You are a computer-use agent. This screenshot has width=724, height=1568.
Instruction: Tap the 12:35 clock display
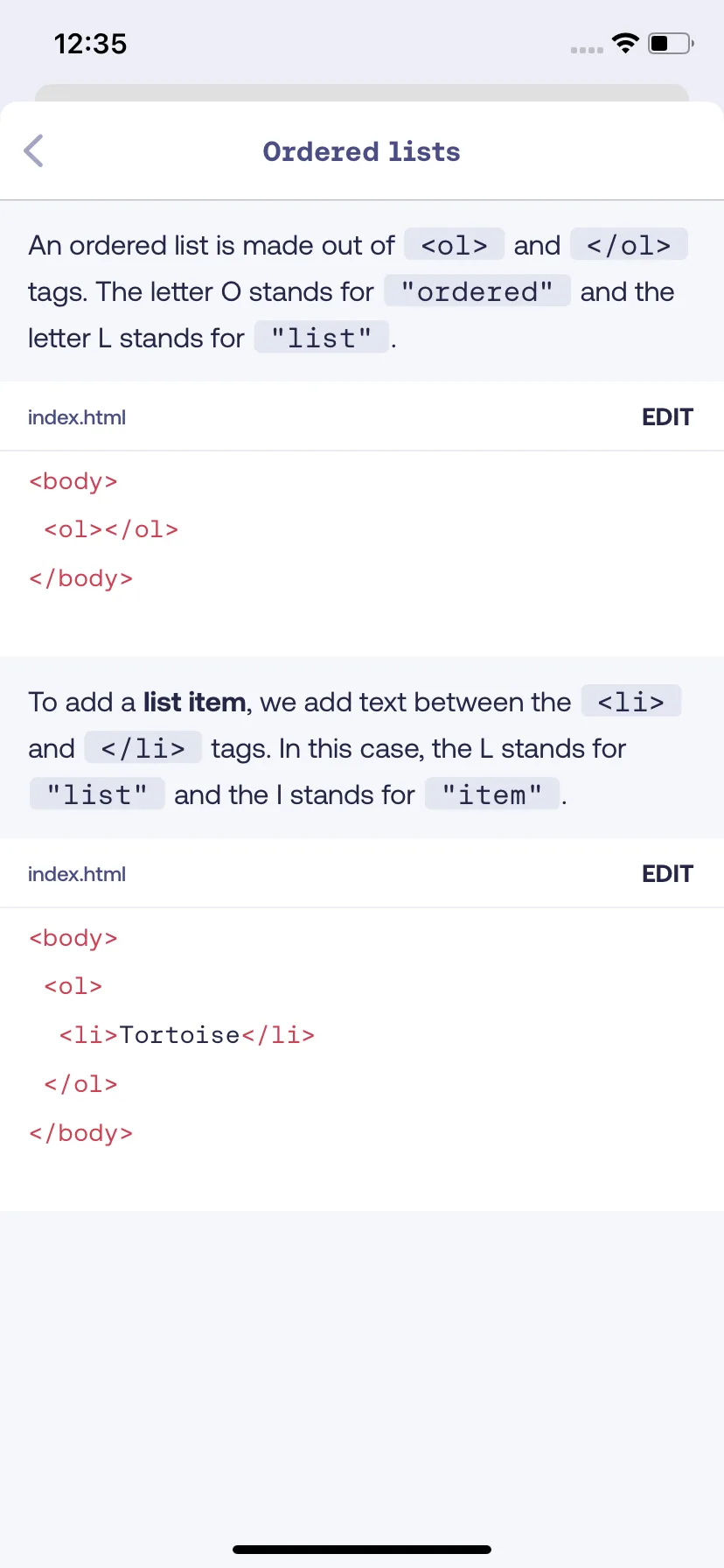91,44
